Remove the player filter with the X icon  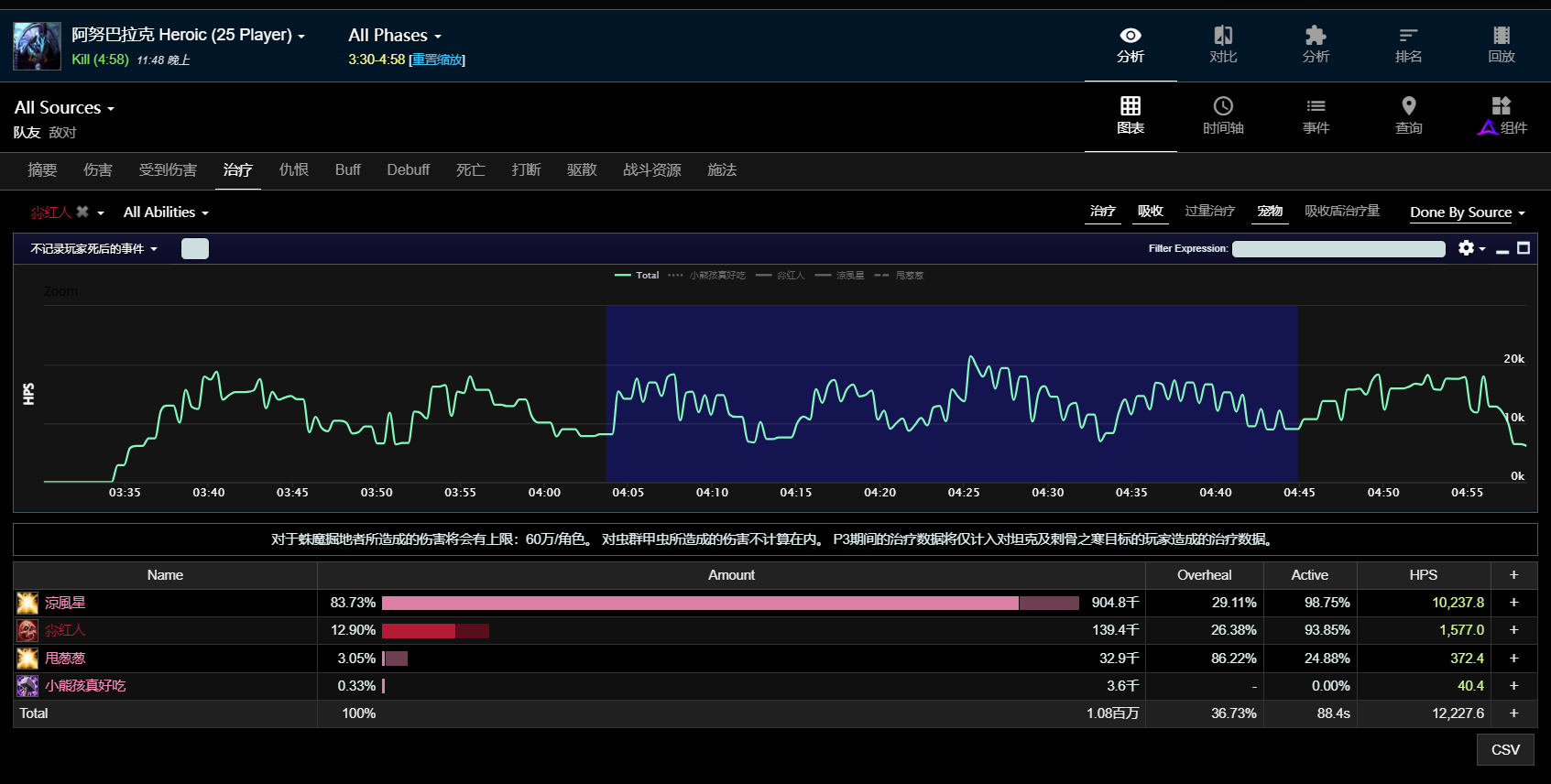pyautogui.click(x=82, y=212)
